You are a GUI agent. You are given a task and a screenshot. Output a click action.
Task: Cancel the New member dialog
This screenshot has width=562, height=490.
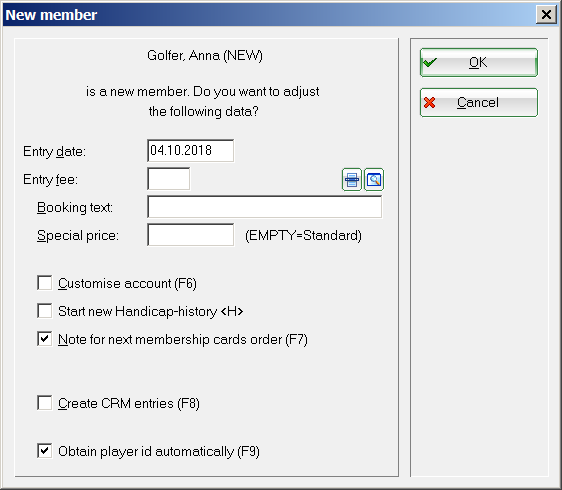(478, 103)
